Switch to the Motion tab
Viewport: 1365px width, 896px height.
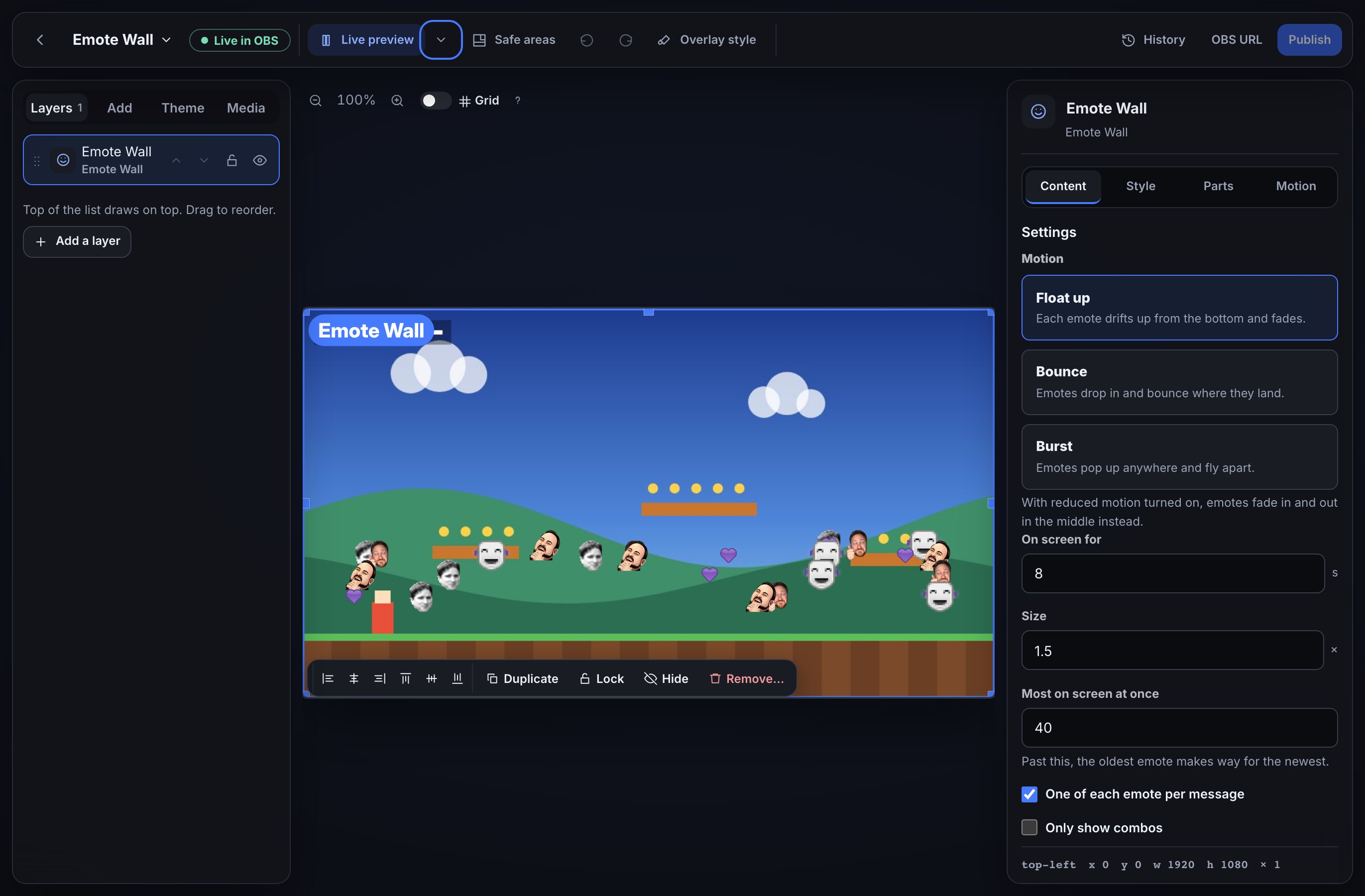click(1296, 186)
